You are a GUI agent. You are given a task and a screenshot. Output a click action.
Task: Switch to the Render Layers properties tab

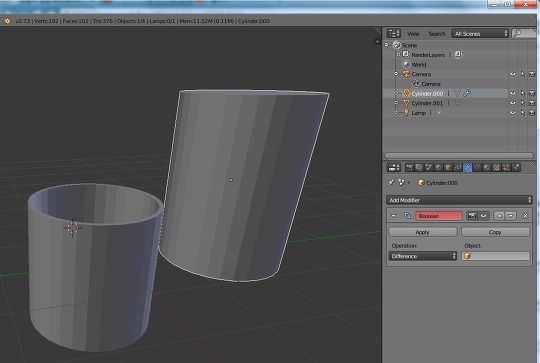point(419,168)
